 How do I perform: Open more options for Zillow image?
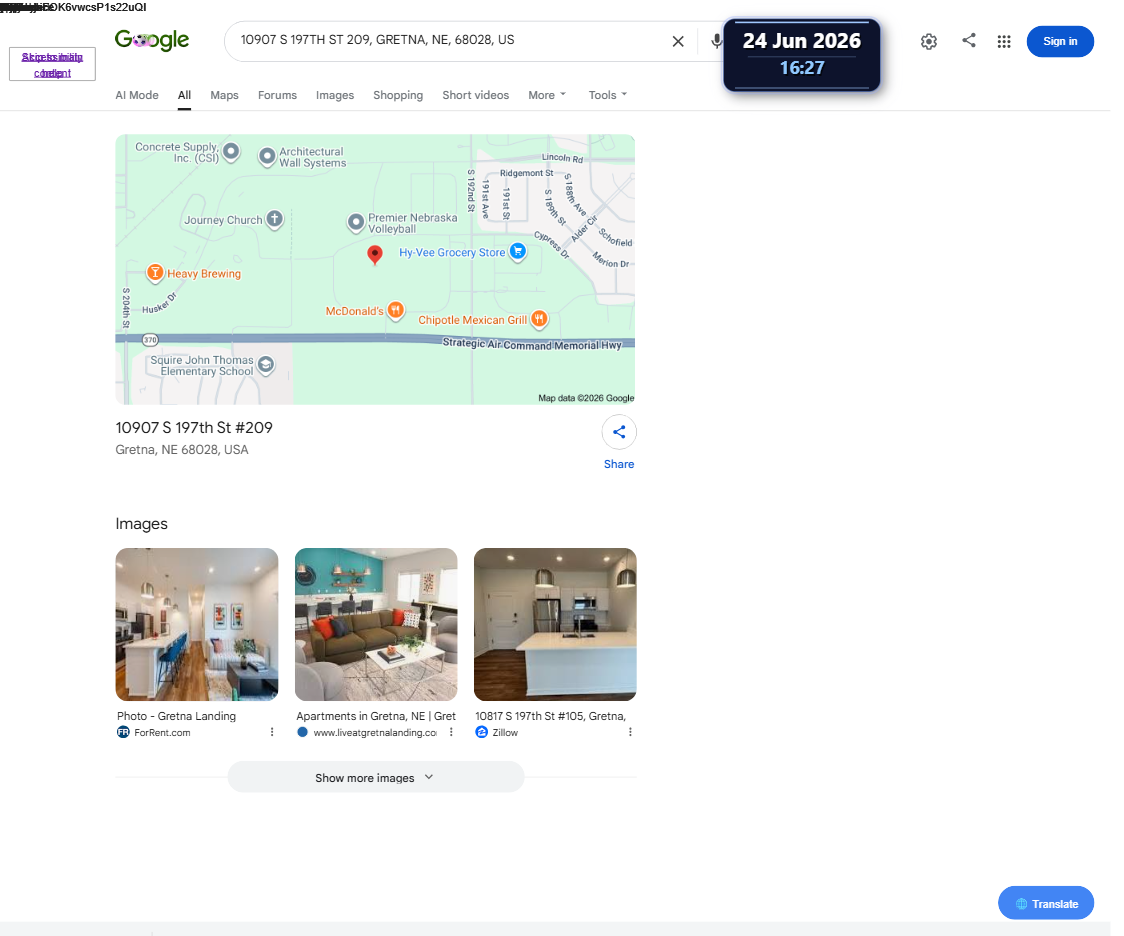point(630,732)
